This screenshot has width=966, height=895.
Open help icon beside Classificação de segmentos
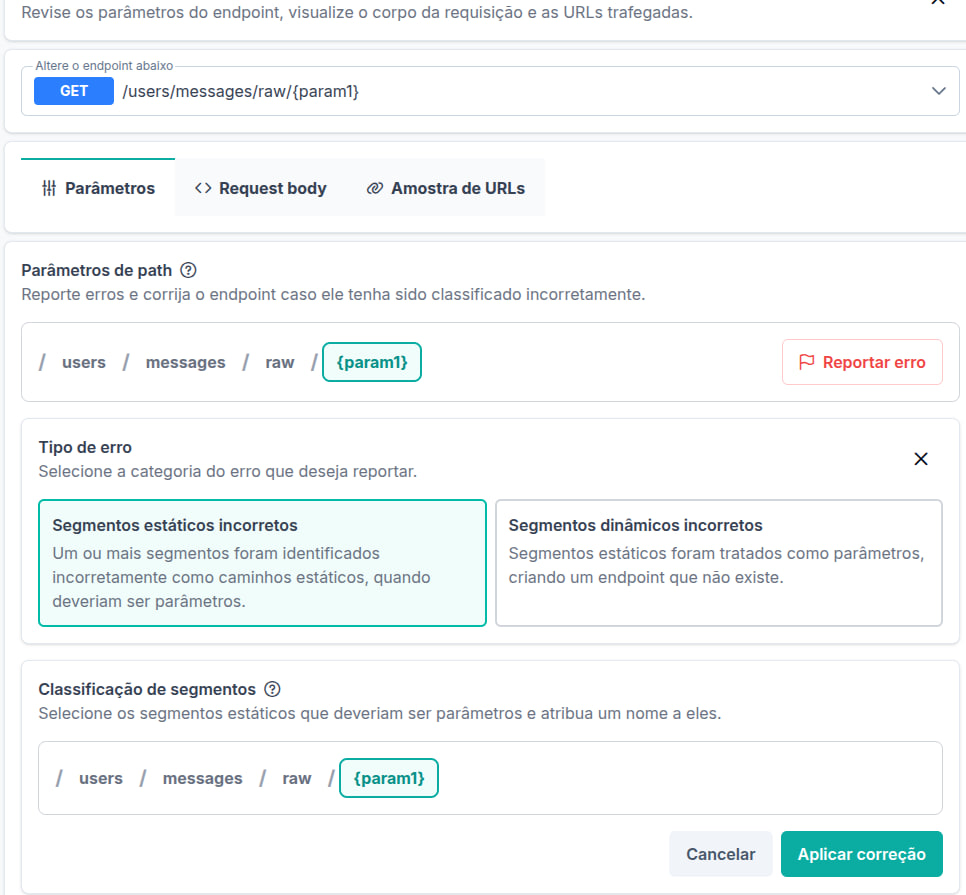(x=272, y=689)
